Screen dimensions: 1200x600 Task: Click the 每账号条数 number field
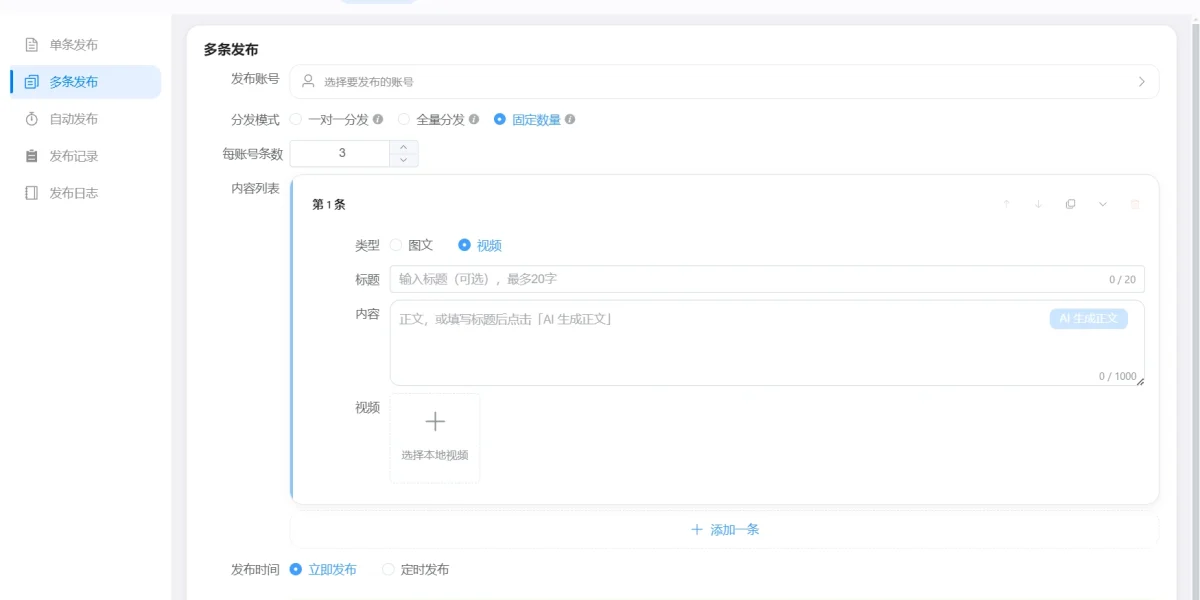coord(340,153)
